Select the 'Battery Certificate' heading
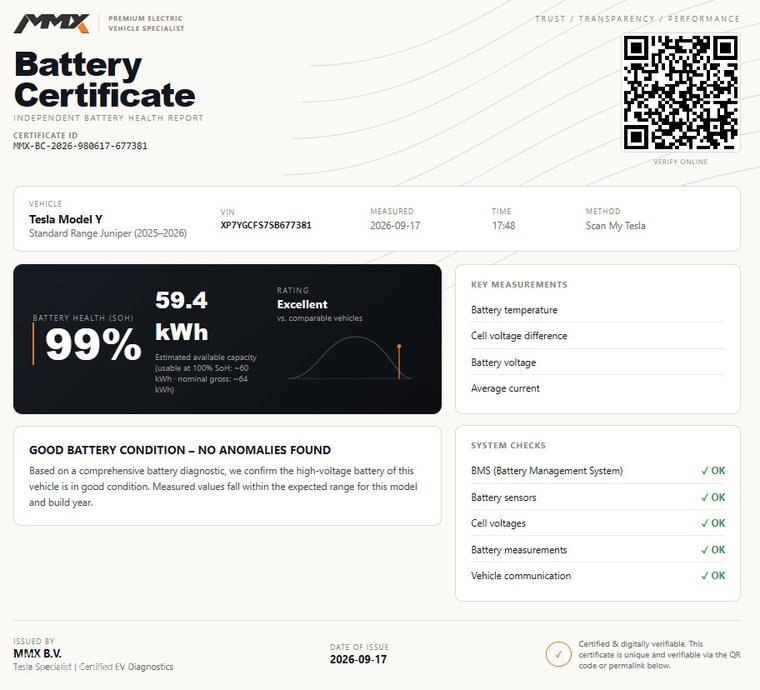The width and height of the screenshot is (760, 690). coord(104,79)
